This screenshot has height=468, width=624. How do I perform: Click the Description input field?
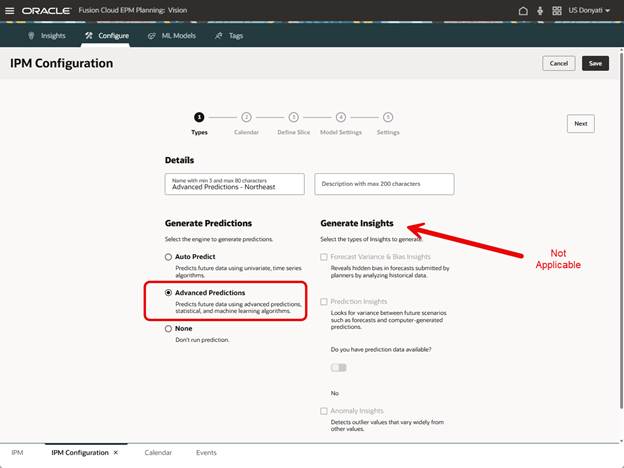[x=384, y=184]
